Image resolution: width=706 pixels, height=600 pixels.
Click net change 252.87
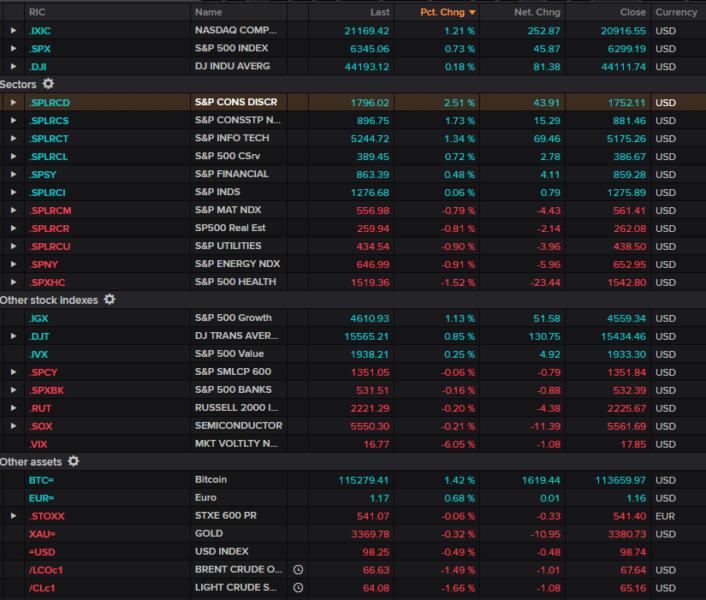click(543, 31)
